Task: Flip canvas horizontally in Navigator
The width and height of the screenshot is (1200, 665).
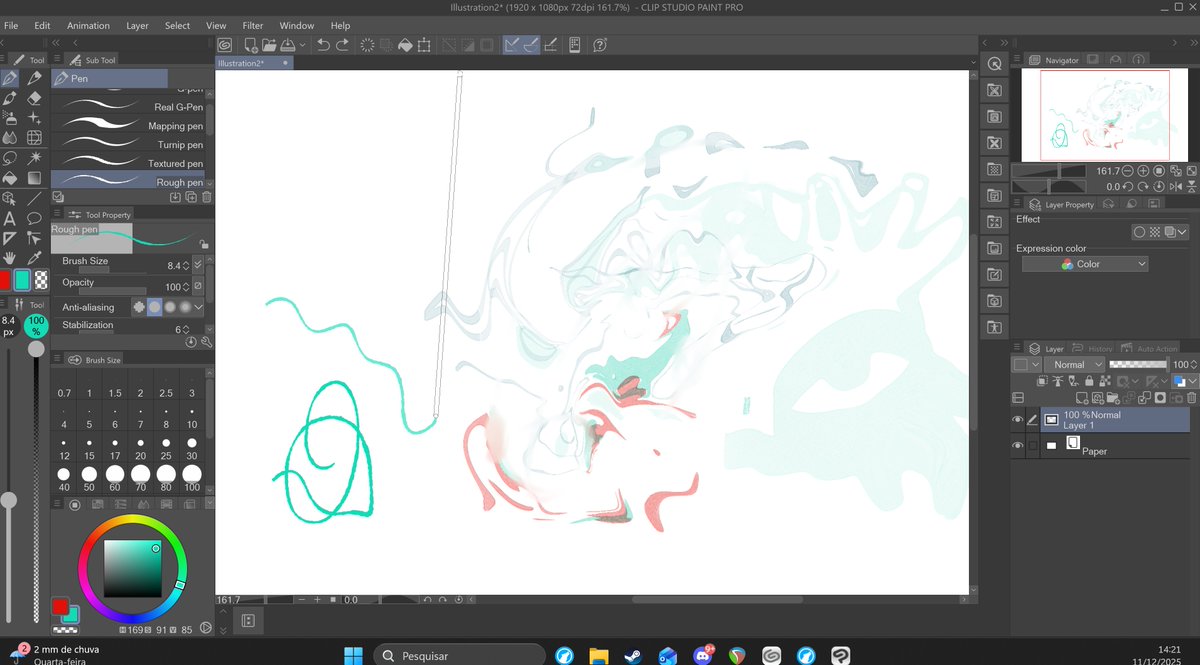Action: click(x=1176, y=186)
